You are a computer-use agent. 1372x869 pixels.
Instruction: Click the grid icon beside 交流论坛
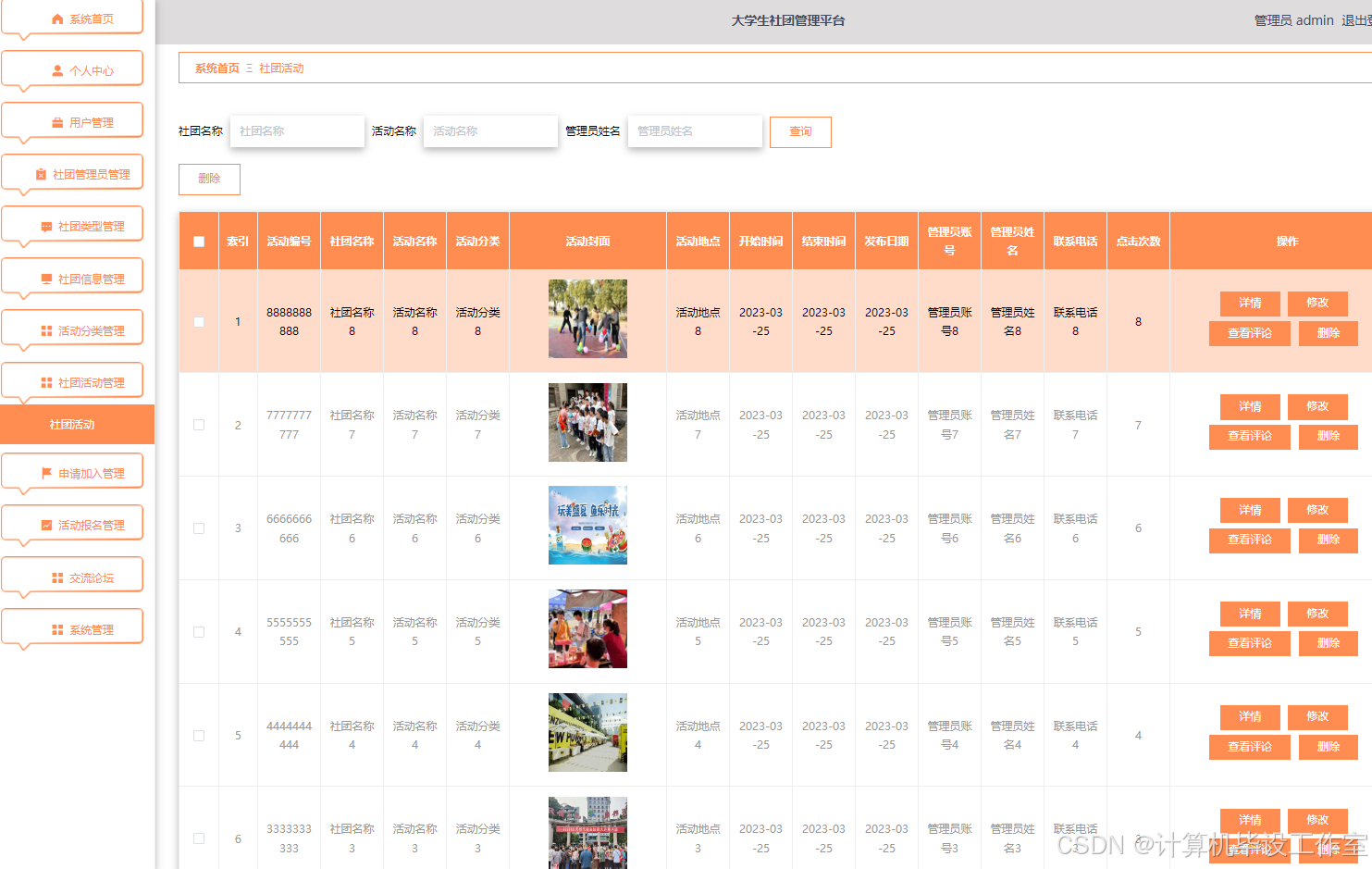click(x=57, y=578)
